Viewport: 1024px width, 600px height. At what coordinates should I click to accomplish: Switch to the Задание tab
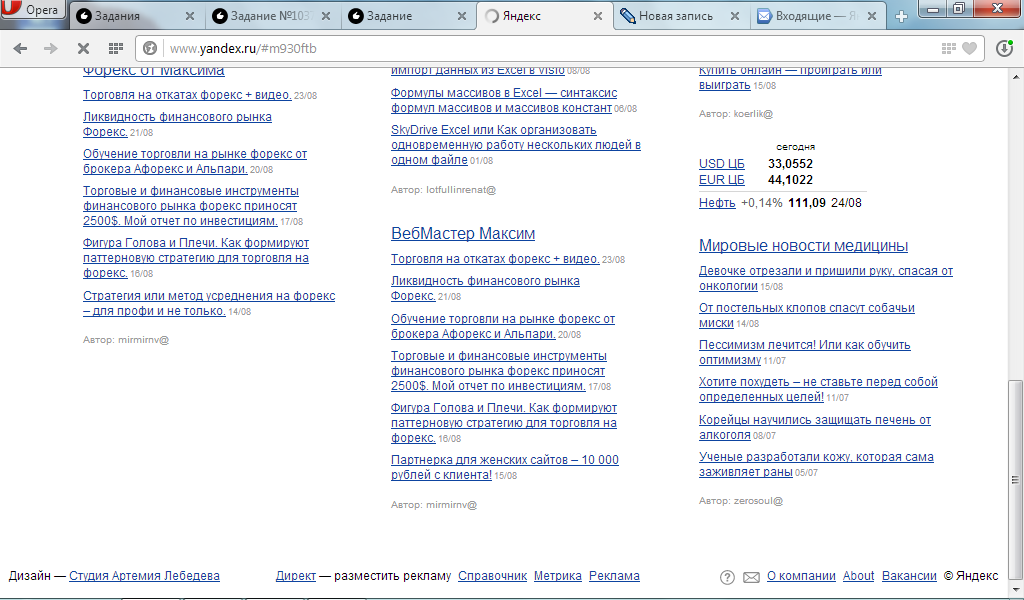coord(408,16)
